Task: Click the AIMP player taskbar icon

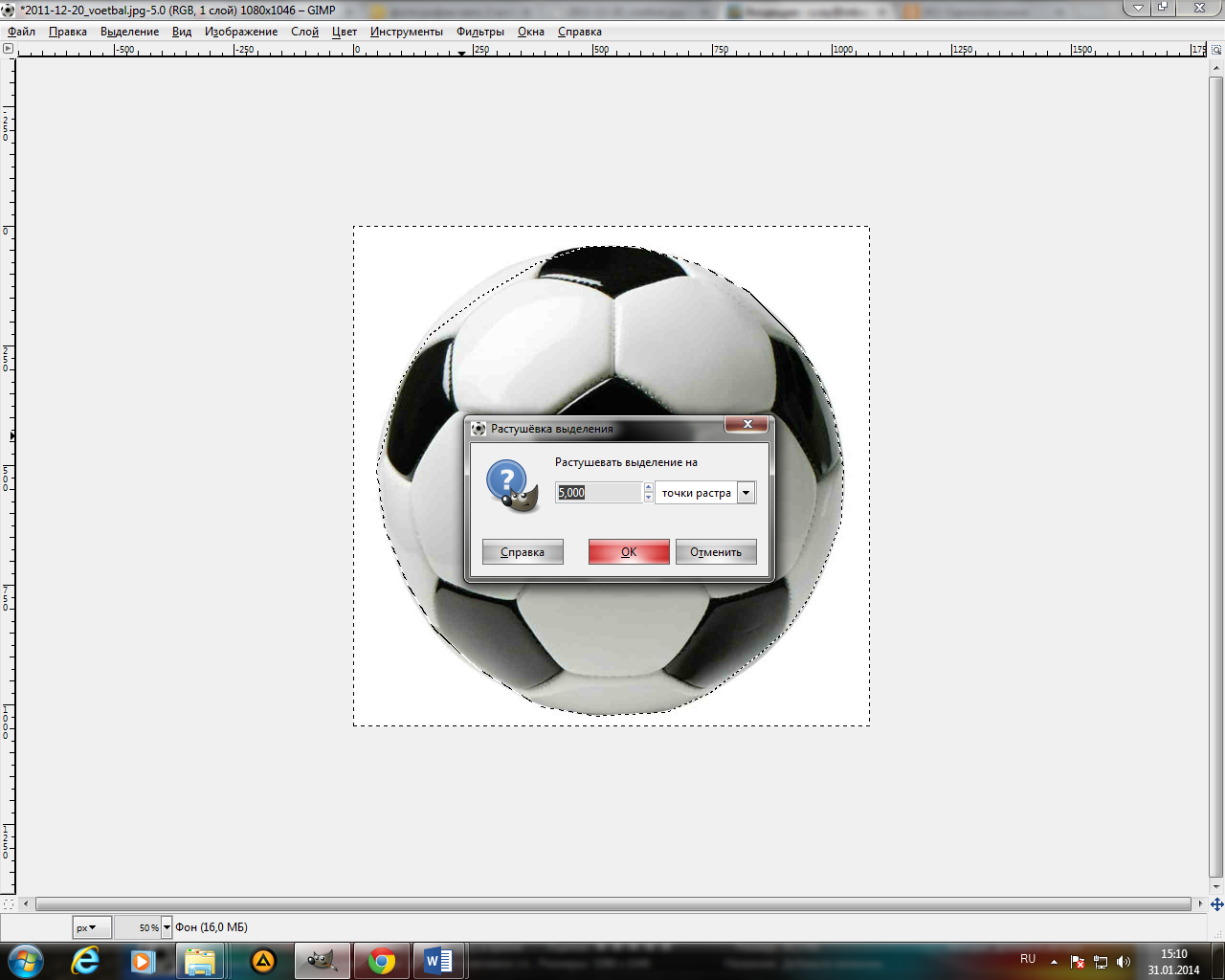Action: (x=262, y=961)
